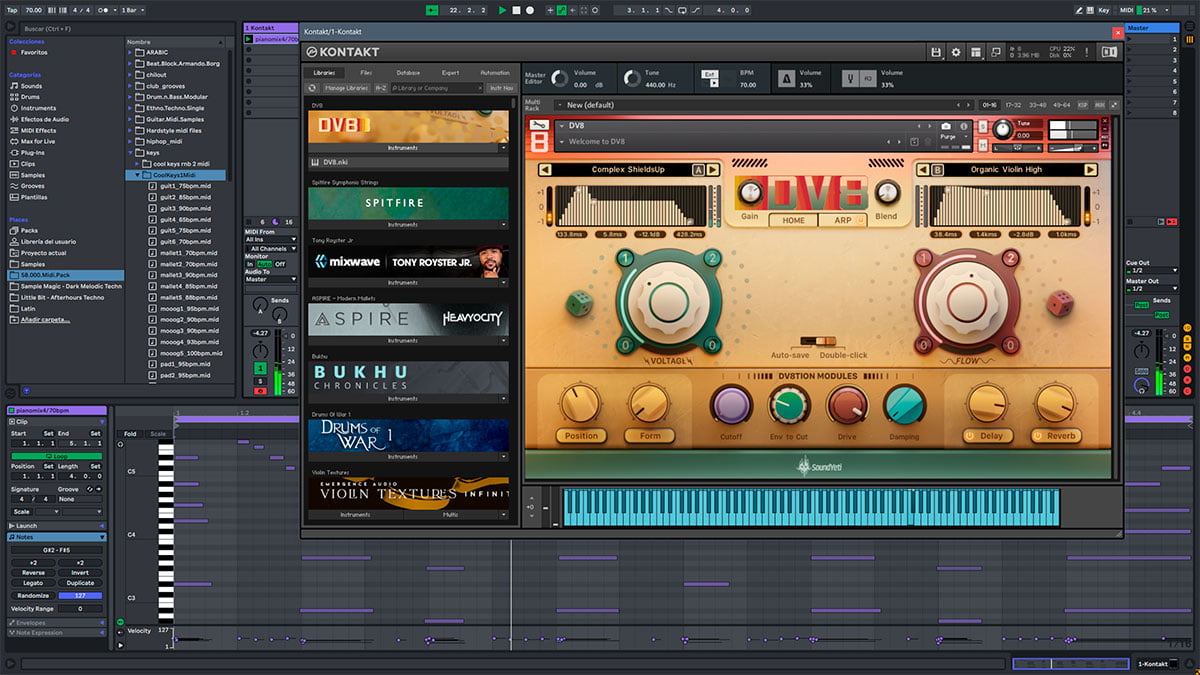Image resolution: width=1200 pixels, height=675 pixels.
Task: Click next preset arrow for Organic Violin High
Action: 1091,170
